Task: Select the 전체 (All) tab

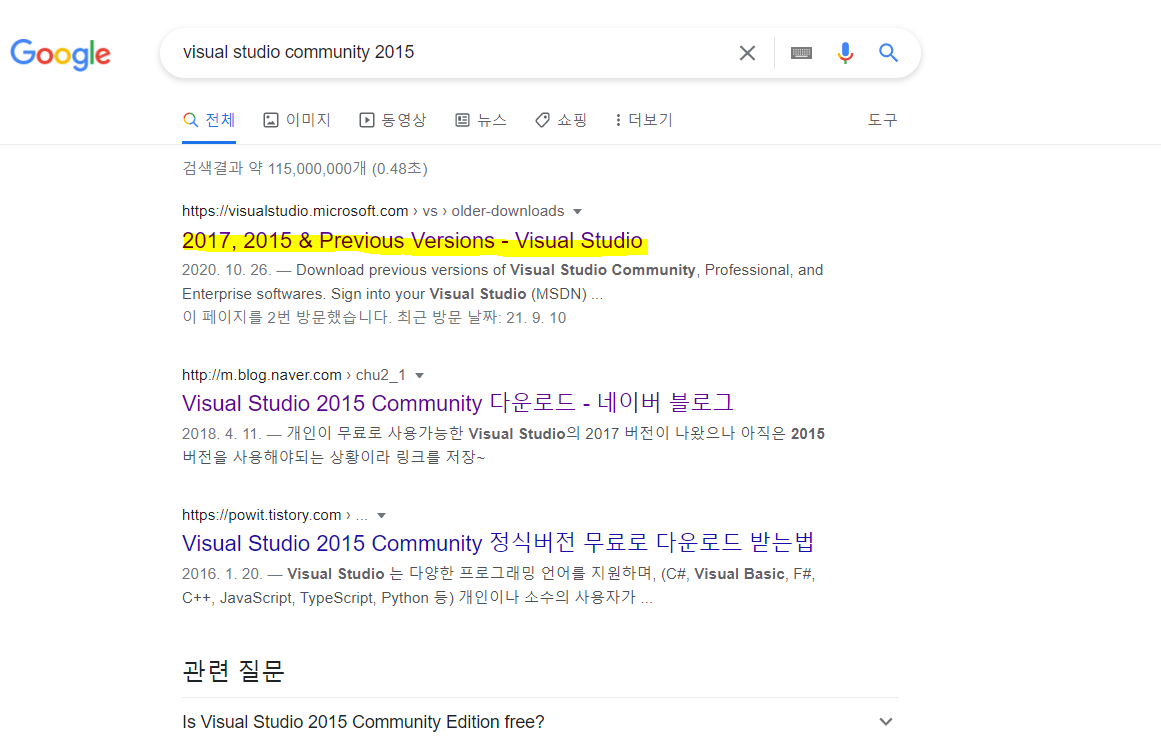Action: [209, 120]
